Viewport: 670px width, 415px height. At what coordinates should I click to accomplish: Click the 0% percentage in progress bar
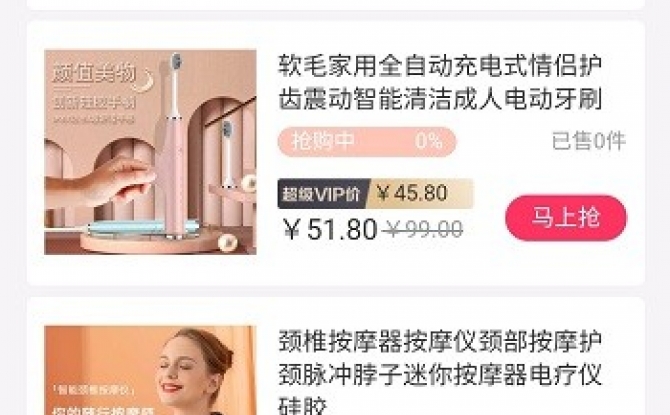[429, 141]
